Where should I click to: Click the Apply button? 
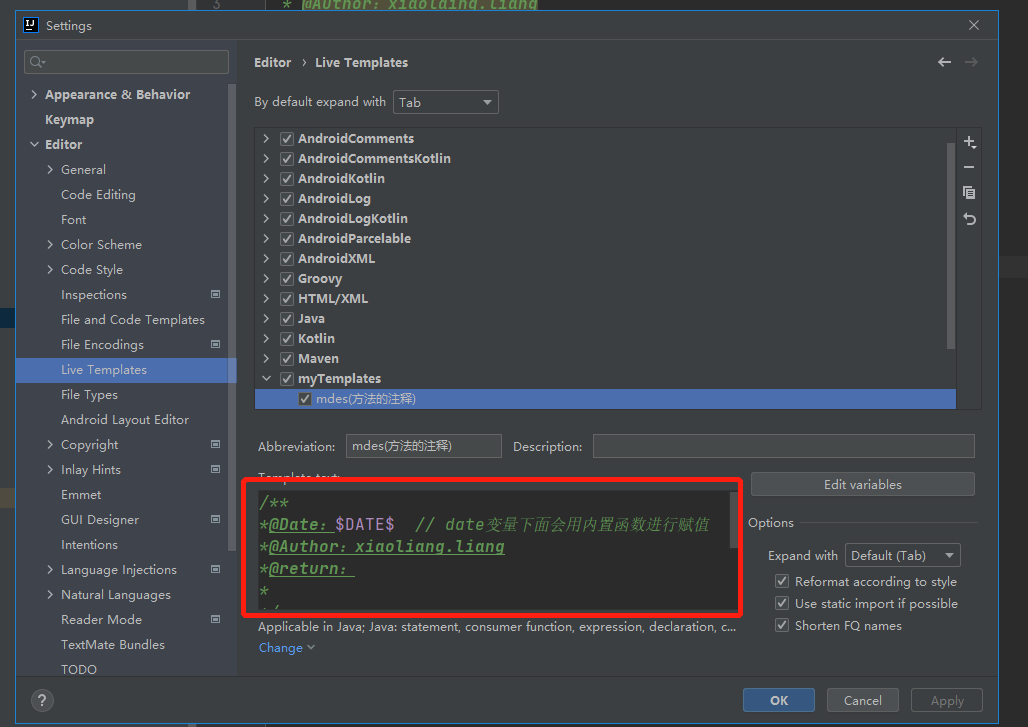pyautogui.click(x=947, y=700)
